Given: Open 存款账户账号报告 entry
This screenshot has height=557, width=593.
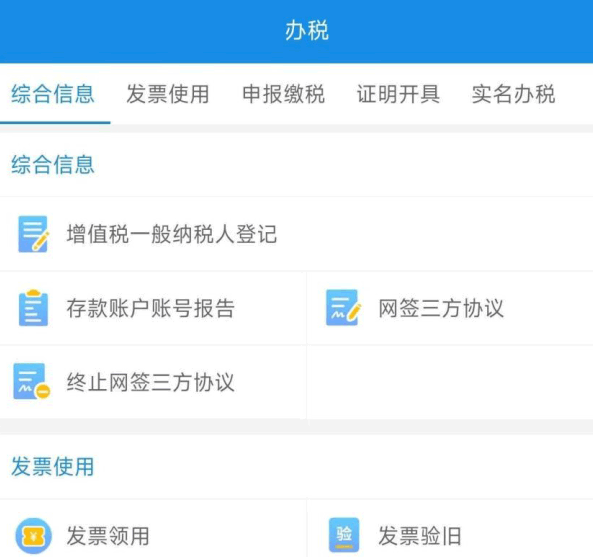Looking at the screenshot, I should click(153, 308).
